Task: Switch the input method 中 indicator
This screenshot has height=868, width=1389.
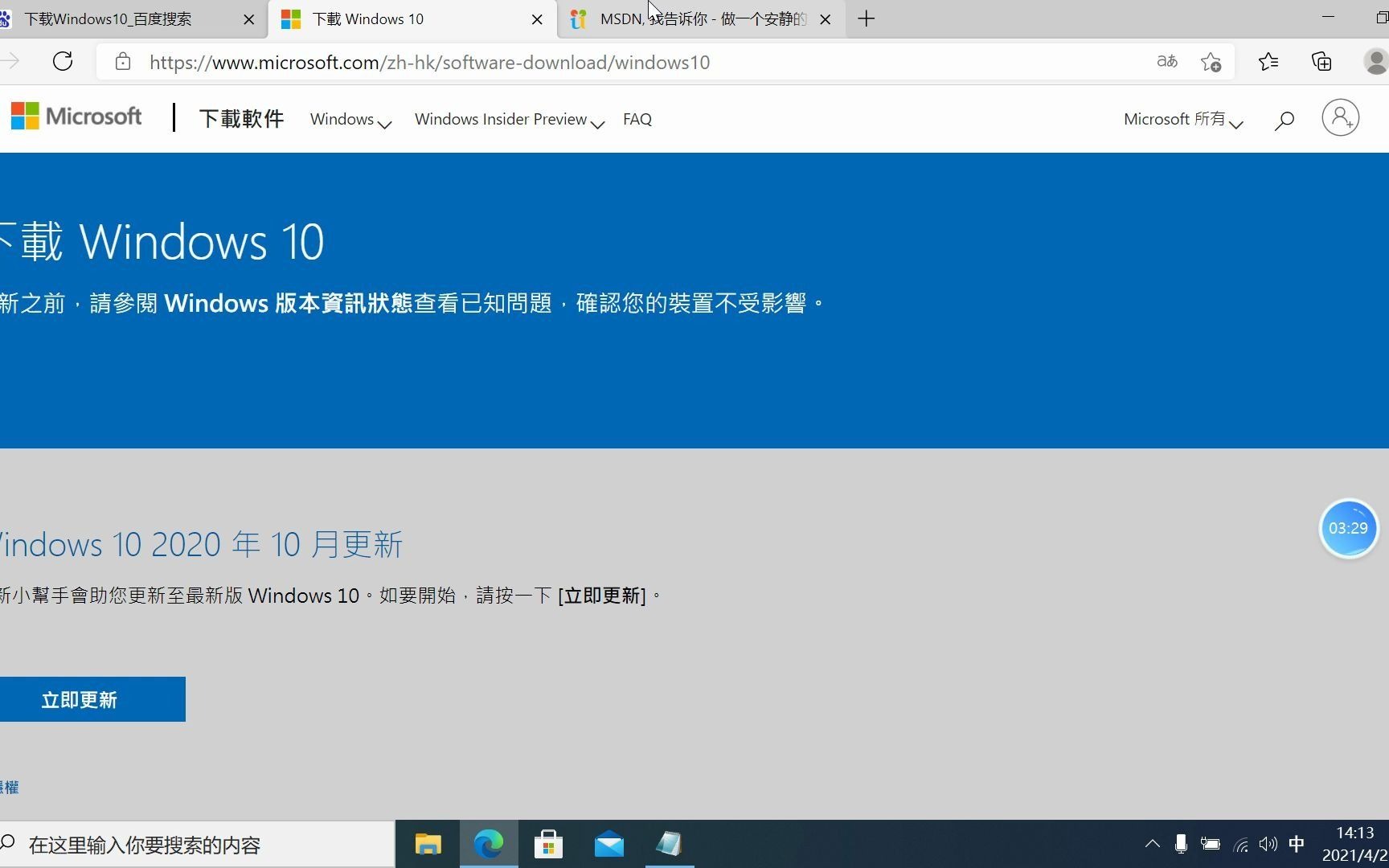Action: [1297, 844]
